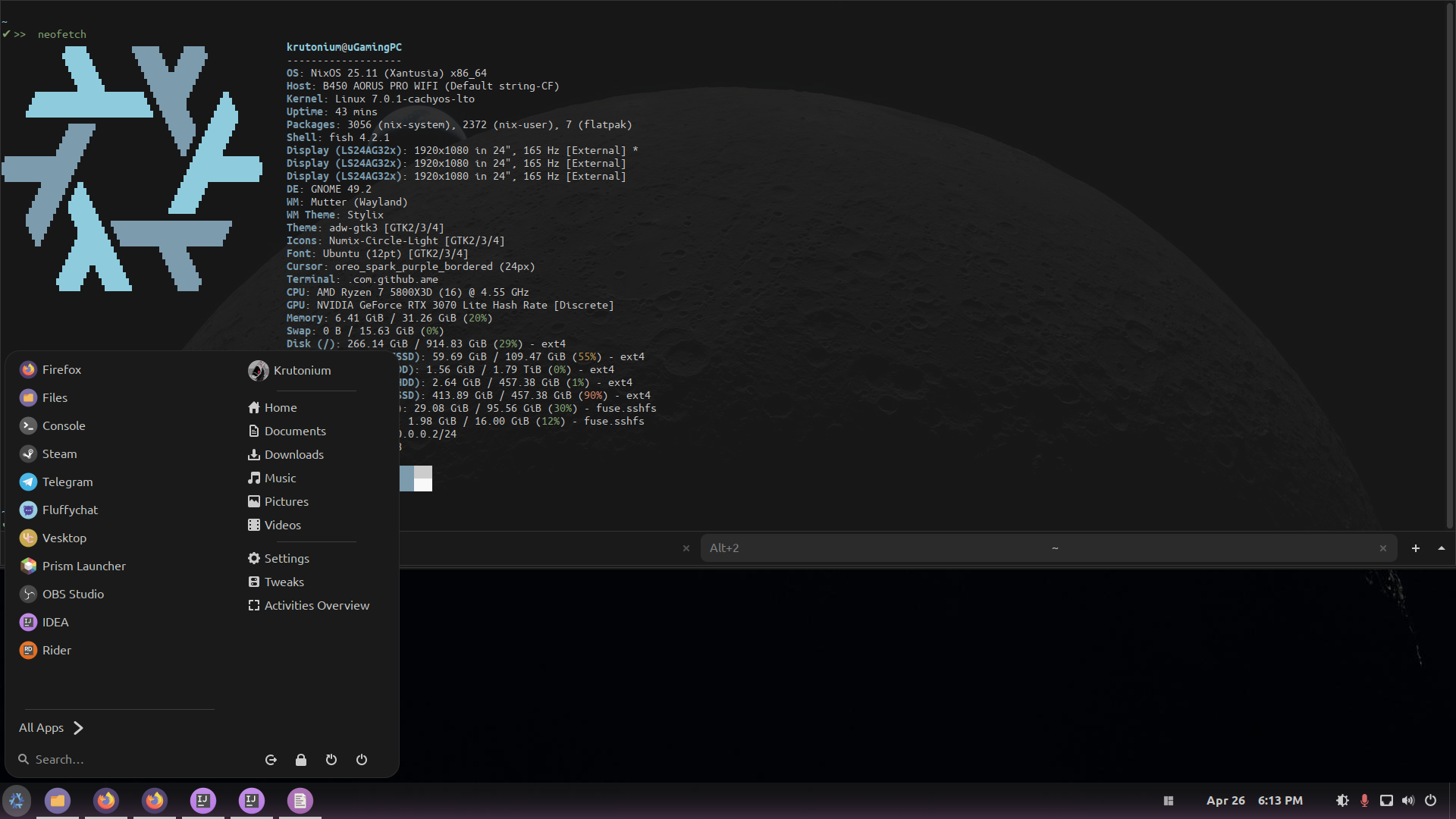1456x819 pixels.
Task: Click the 'Kernel: Linux 7.0.1-cachyos-lto' line
Action: [381, 99]
